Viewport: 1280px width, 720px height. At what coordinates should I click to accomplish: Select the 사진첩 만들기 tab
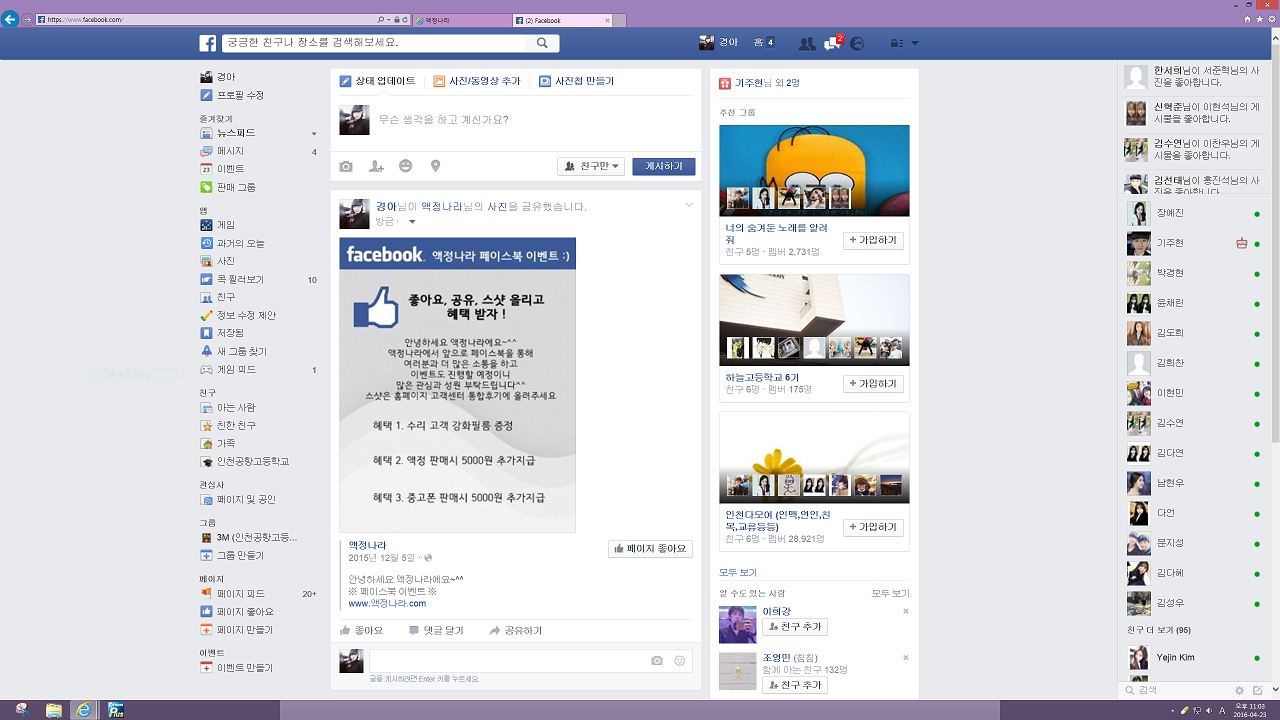pos(576,81)
